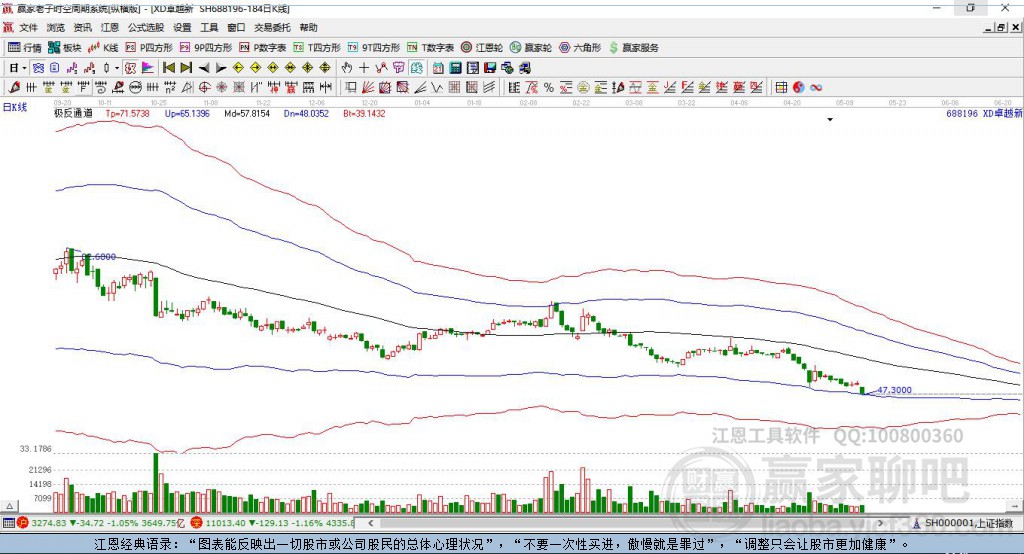The image size is (1024, 554).
Task: Click the pink triangle flag icon
Action: 148,68
